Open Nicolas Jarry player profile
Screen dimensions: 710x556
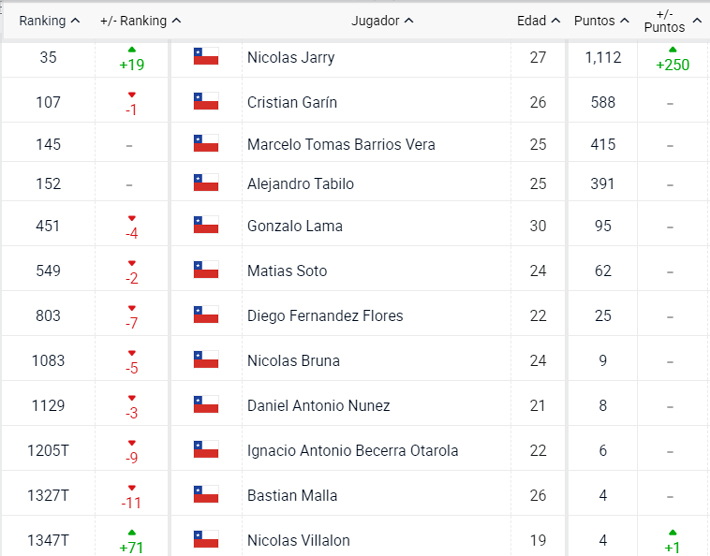pos(291,58)
